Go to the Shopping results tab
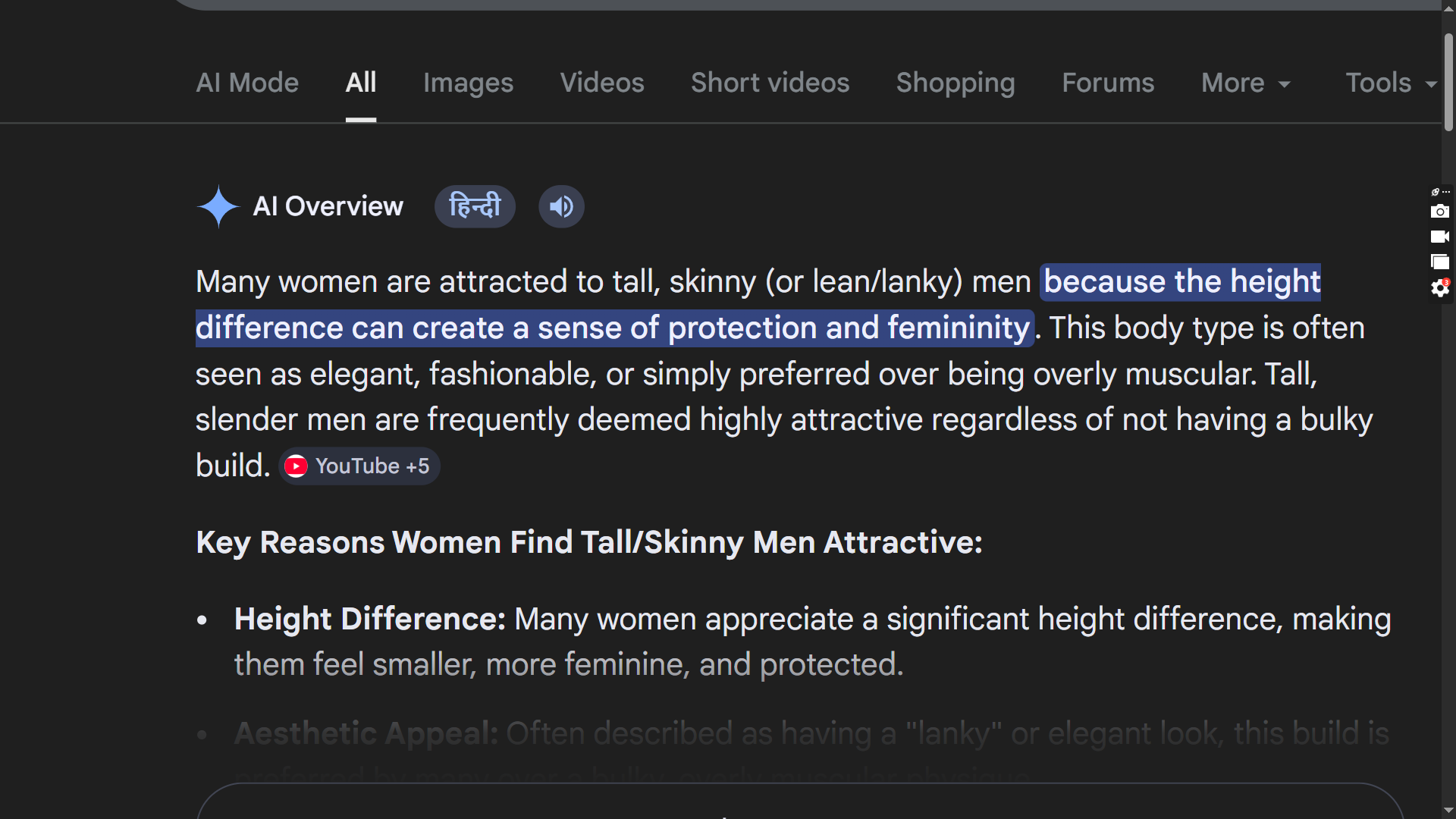This screenshot has width=1456, height=819. tap(955, 83)
